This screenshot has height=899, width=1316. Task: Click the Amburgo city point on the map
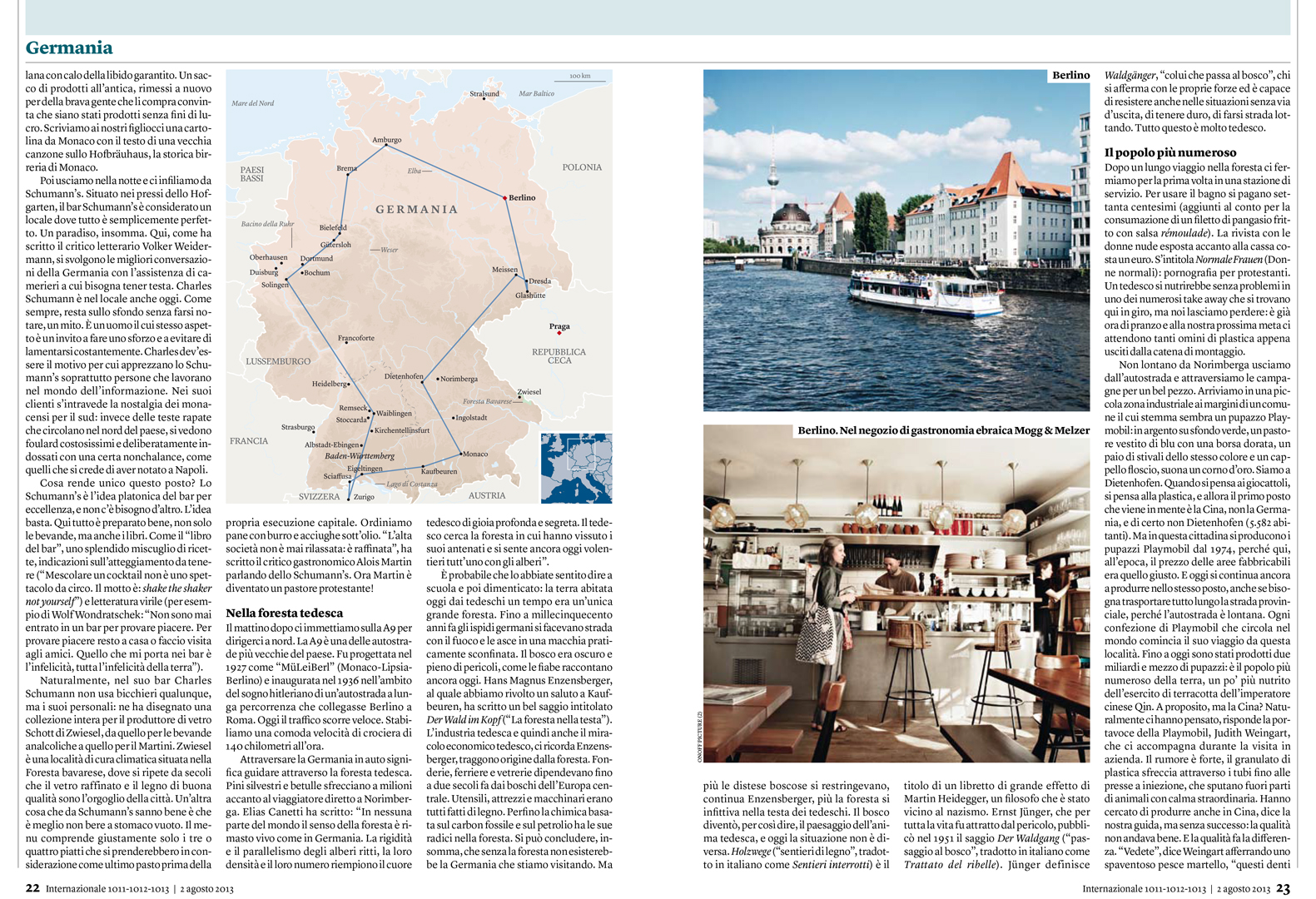click(x=385, y=147)
